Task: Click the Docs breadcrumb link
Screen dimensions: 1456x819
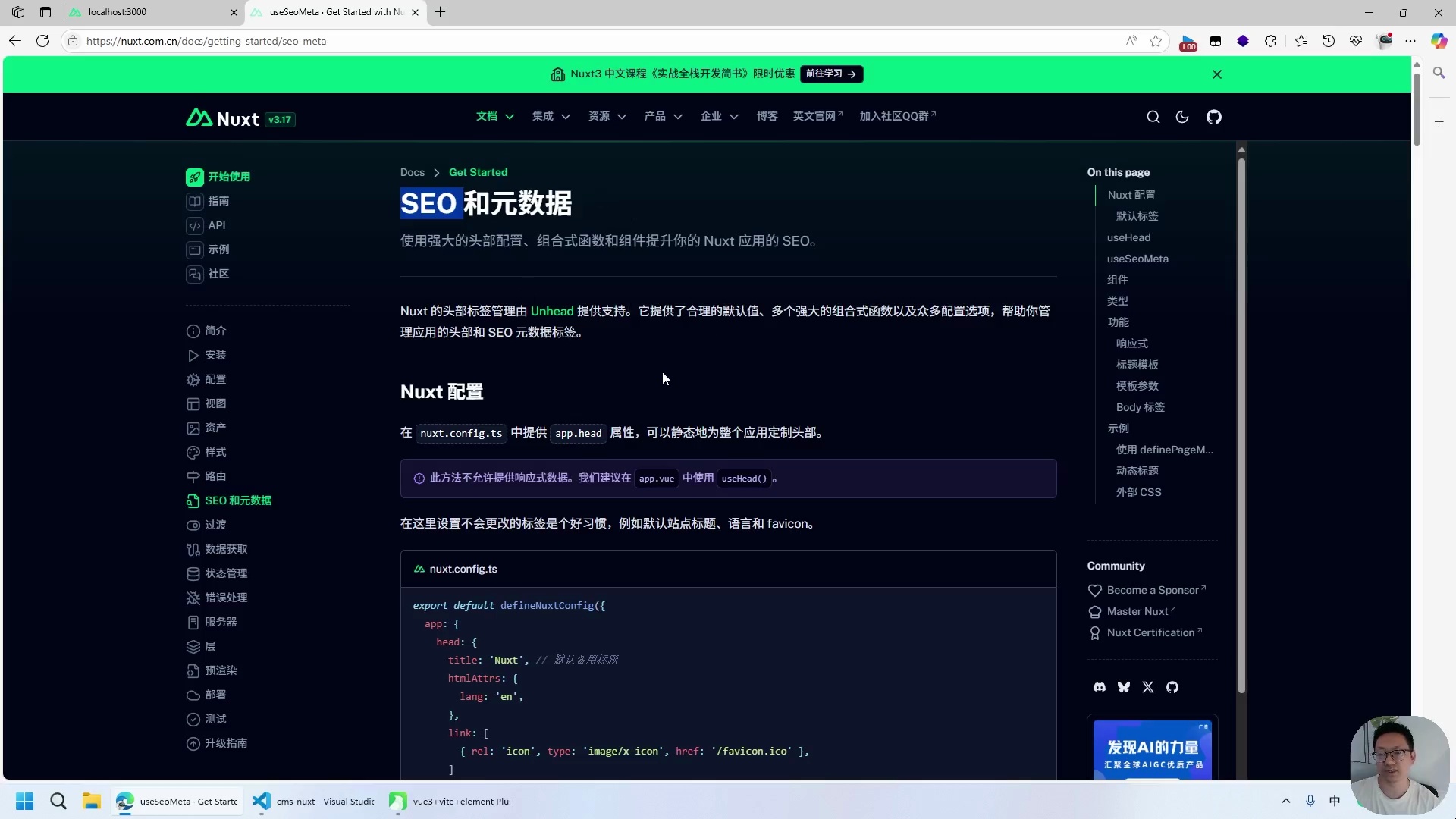Action: 413,172
